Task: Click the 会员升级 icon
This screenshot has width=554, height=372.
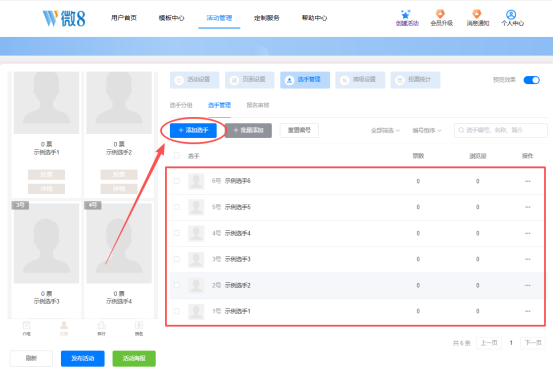Action: [x=441, y=14]
